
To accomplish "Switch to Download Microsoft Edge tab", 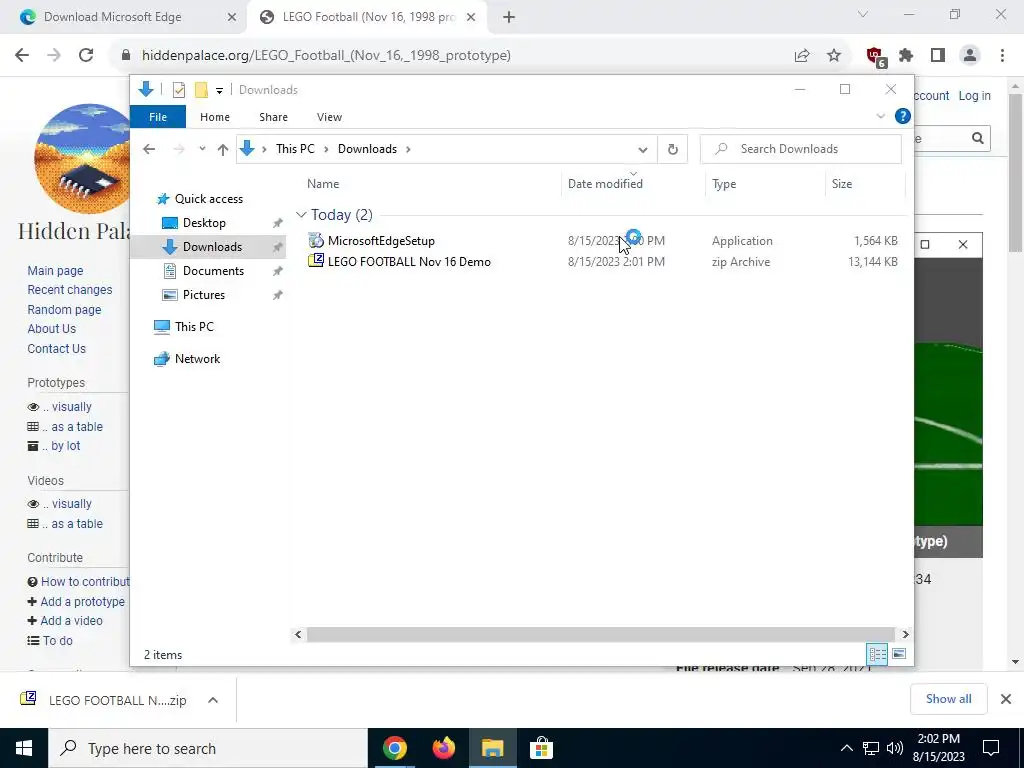I will click(x=112, y=17).
